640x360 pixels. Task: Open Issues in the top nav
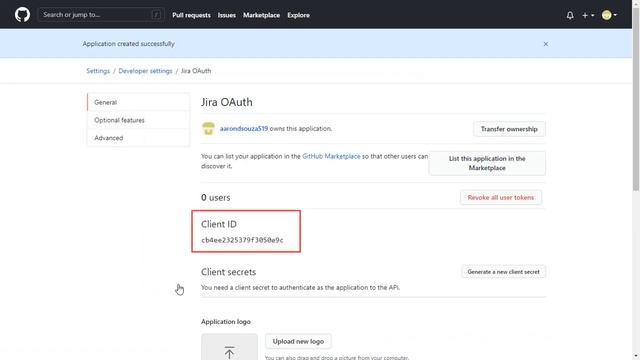tap(227, 15)
